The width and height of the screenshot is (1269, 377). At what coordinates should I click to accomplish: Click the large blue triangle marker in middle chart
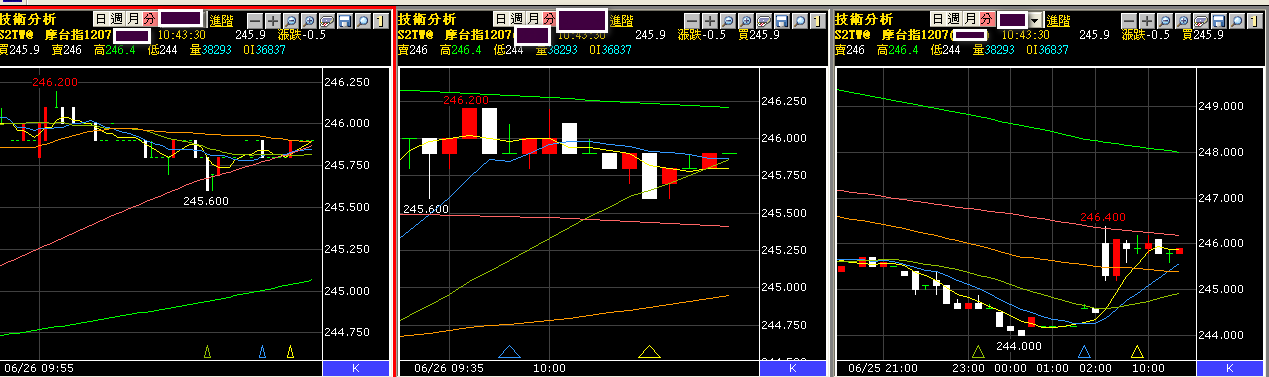(509, 351)
